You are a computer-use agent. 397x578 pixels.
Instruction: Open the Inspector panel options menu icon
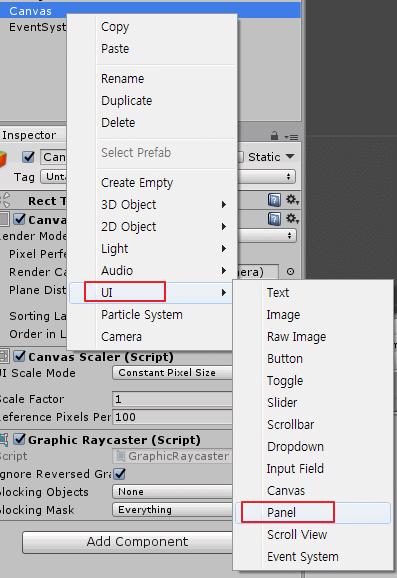(291, 137)
